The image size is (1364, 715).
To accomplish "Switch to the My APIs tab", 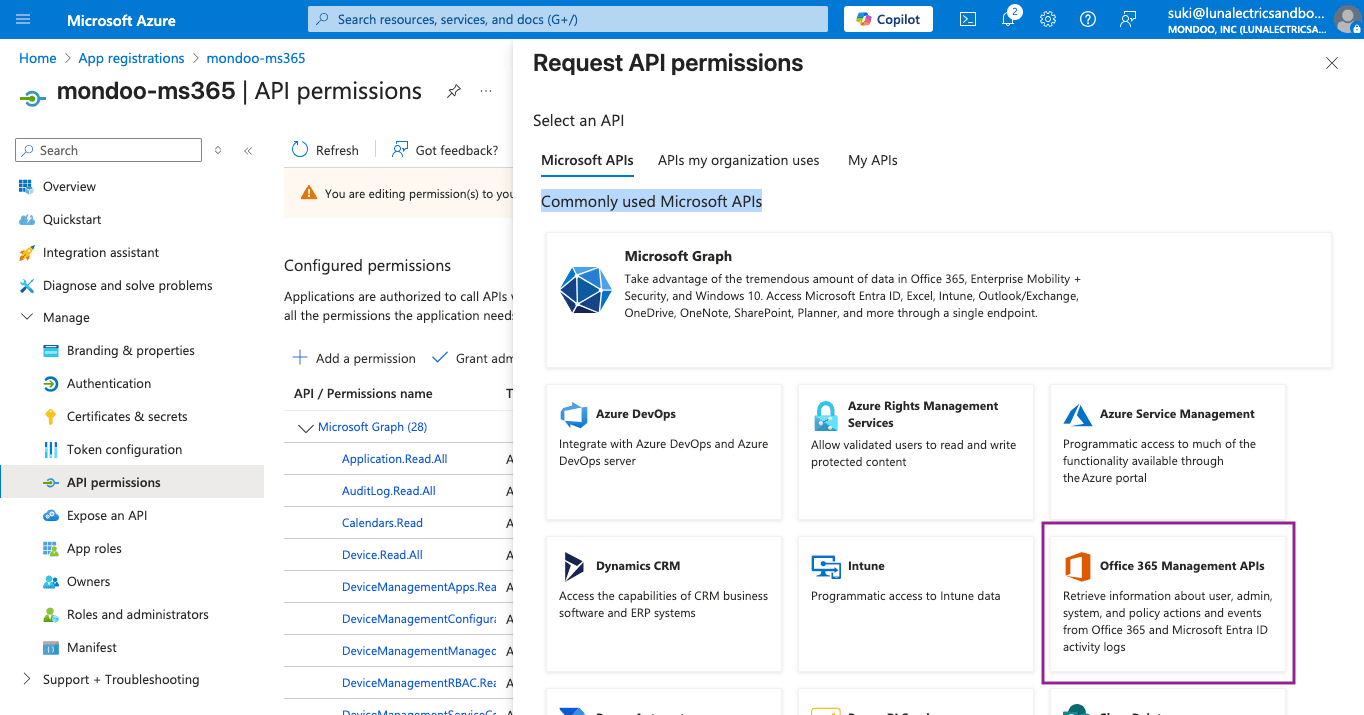I will [872, 160].
